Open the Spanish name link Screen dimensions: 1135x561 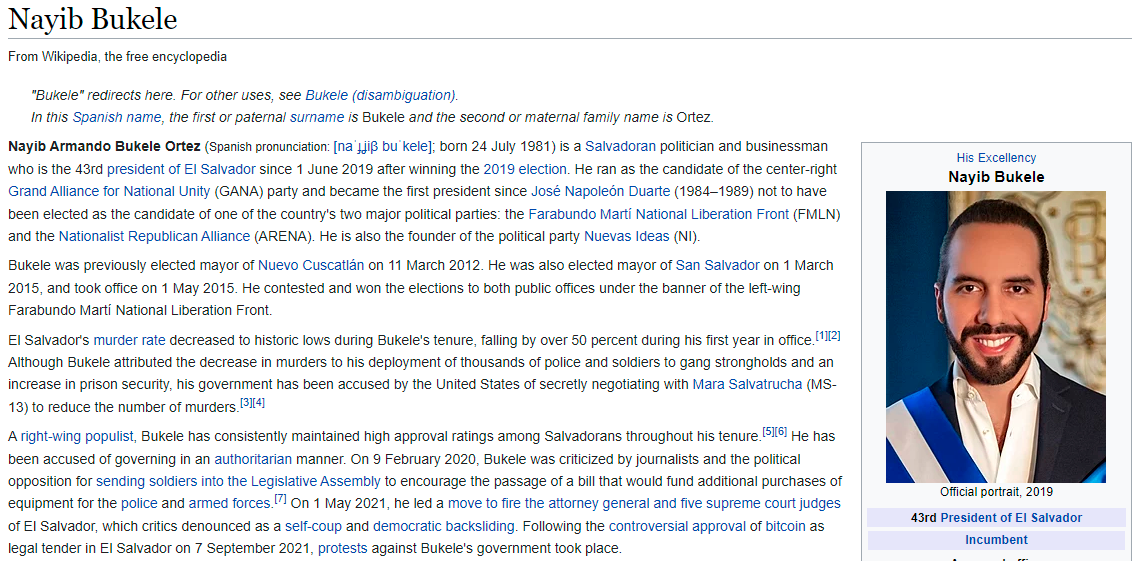(117, 117)
